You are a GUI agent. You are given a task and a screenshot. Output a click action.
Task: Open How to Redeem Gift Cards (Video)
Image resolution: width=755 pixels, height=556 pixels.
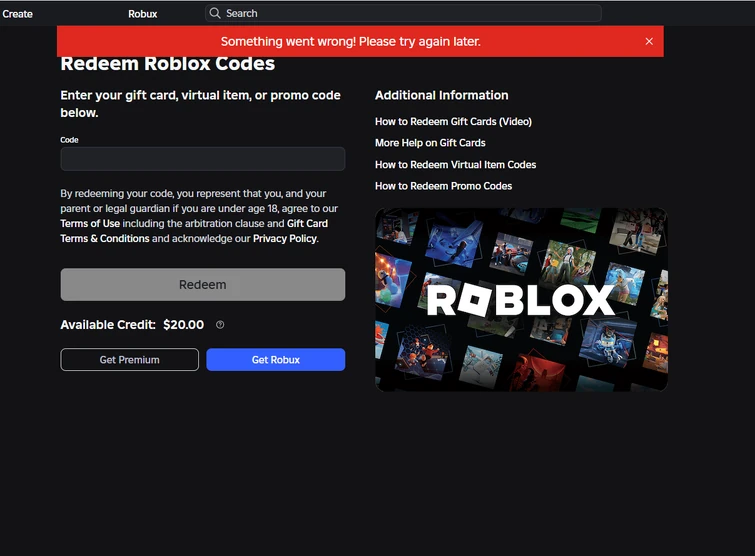[x=454, y=121]
